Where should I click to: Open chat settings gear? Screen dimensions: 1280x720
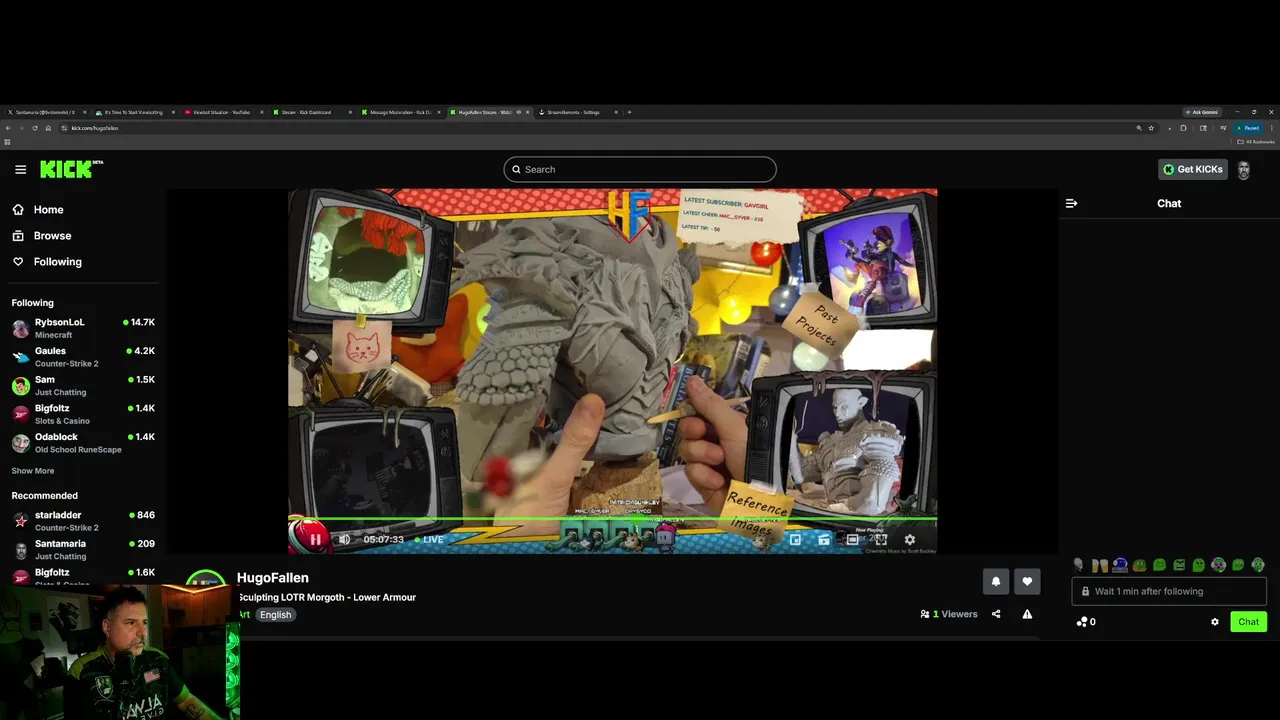pos(1215,622)
